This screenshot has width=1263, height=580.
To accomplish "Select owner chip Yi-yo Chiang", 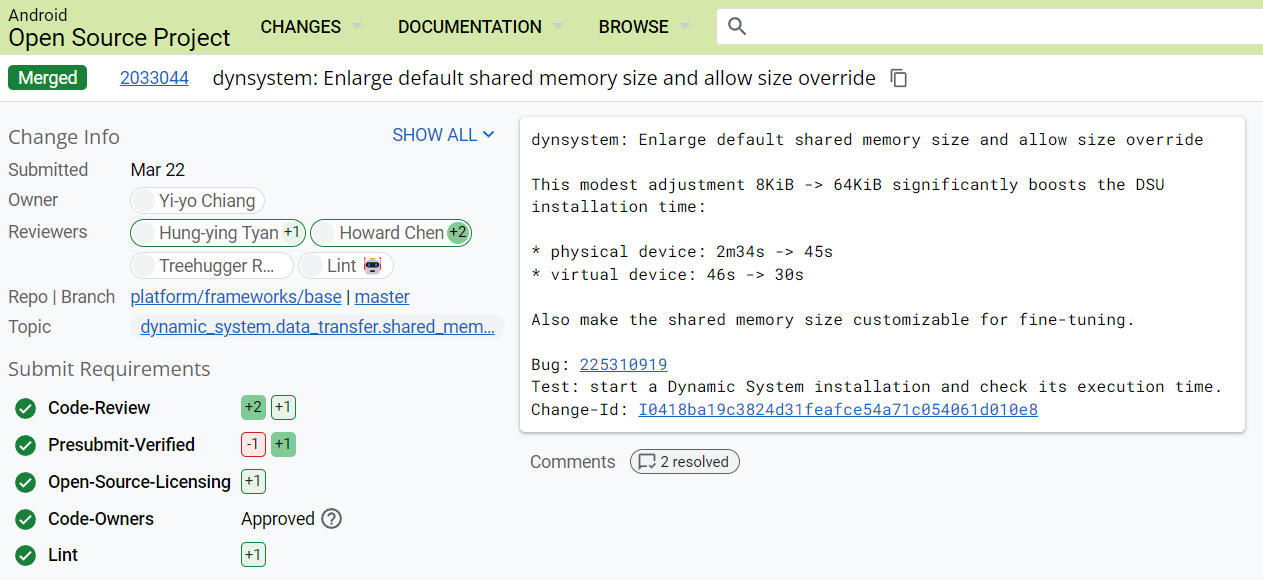I will click(x=198, y=201).
